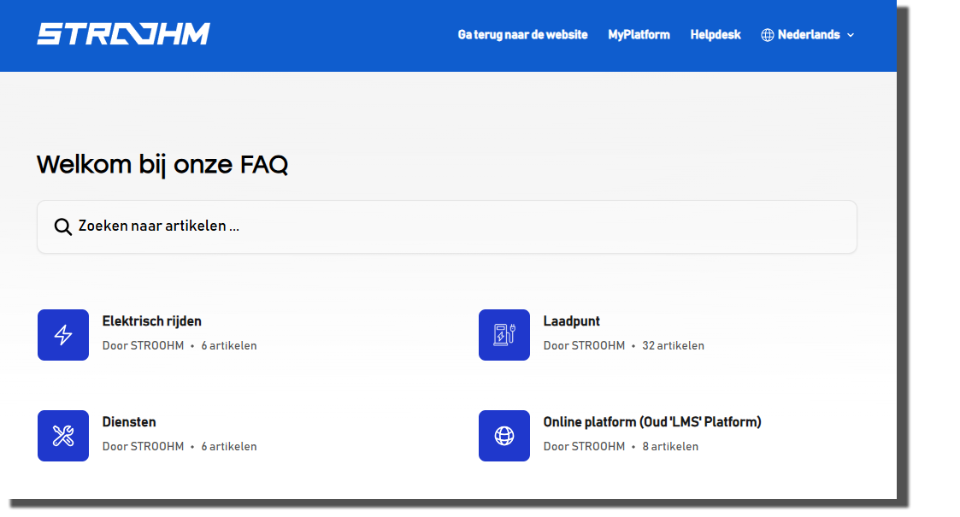Open the Elektrisch rijden category title

[x=152, y=321]
